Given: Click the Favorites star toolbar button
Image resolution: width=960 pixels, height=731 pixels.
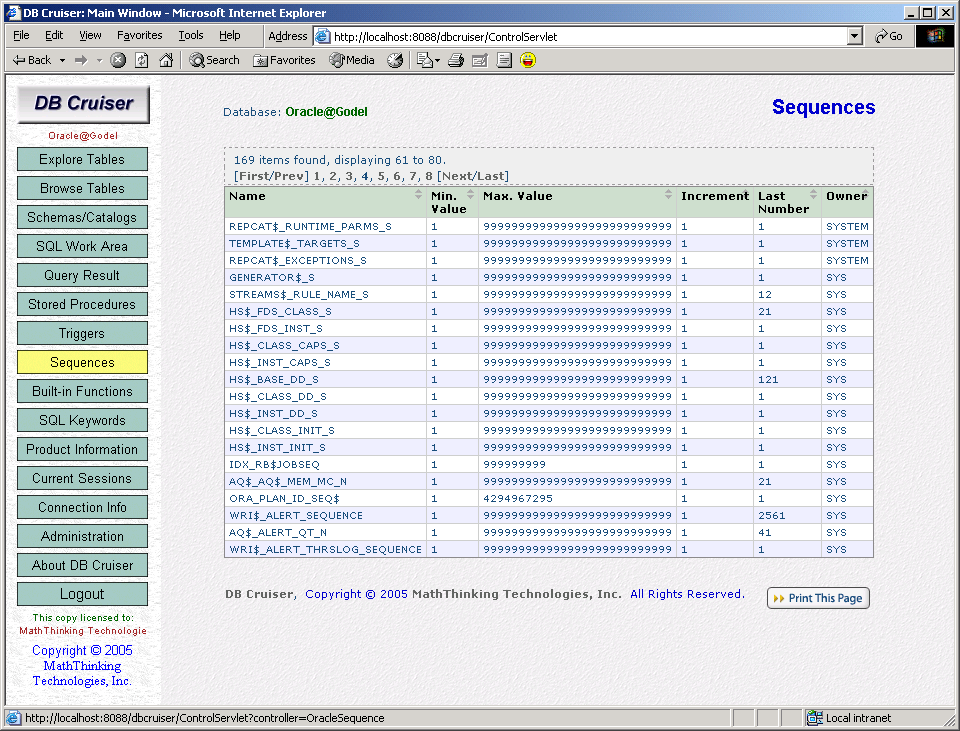Looking at the screenshot, I should (x=284, y=60).
